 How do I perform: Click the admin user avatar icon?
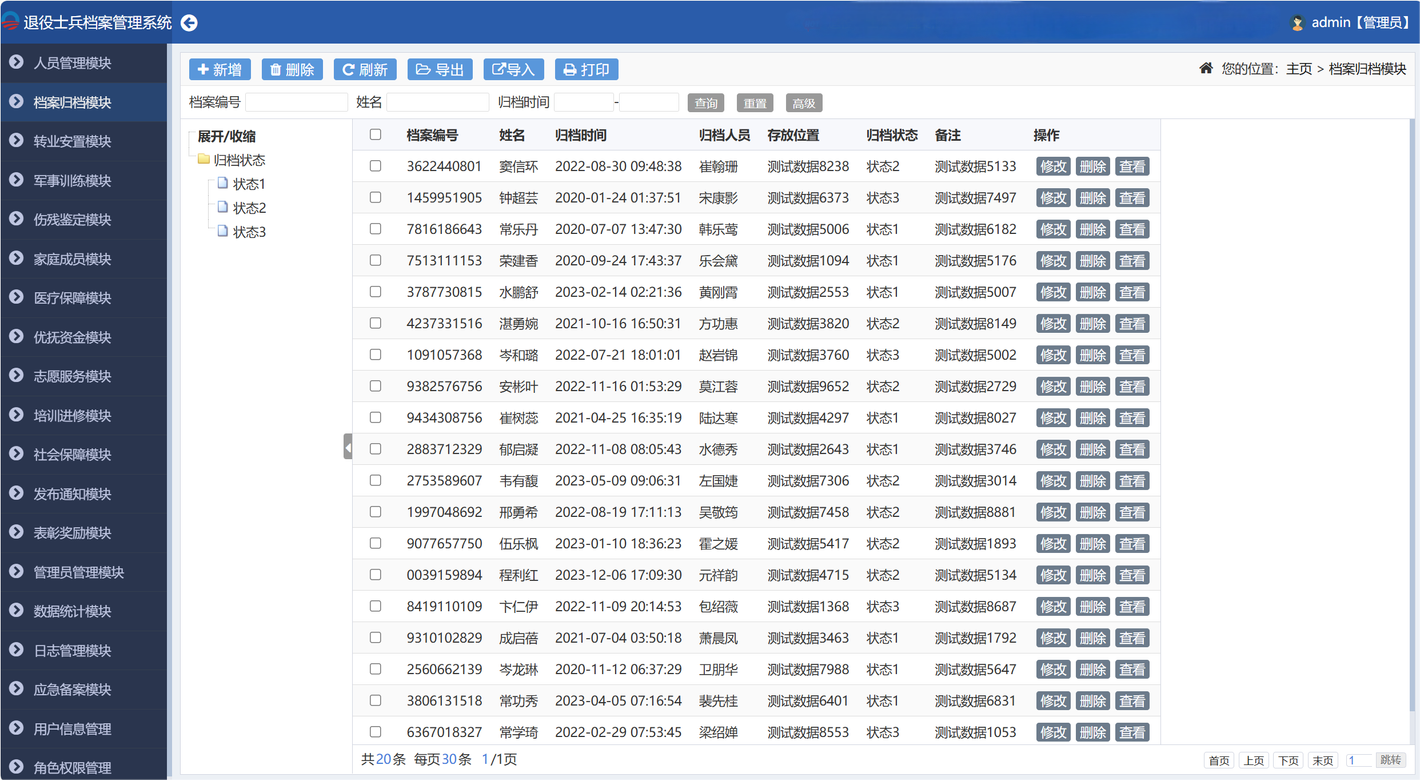(x=1298, y=23)
